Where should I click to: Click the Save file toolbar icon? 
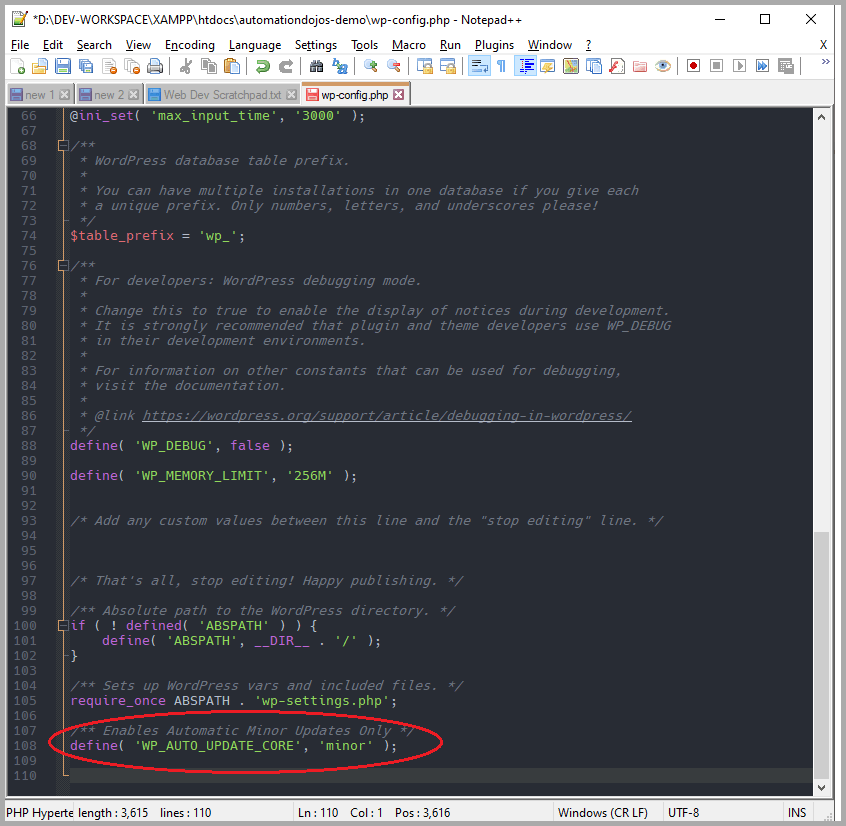click(62, 66)
